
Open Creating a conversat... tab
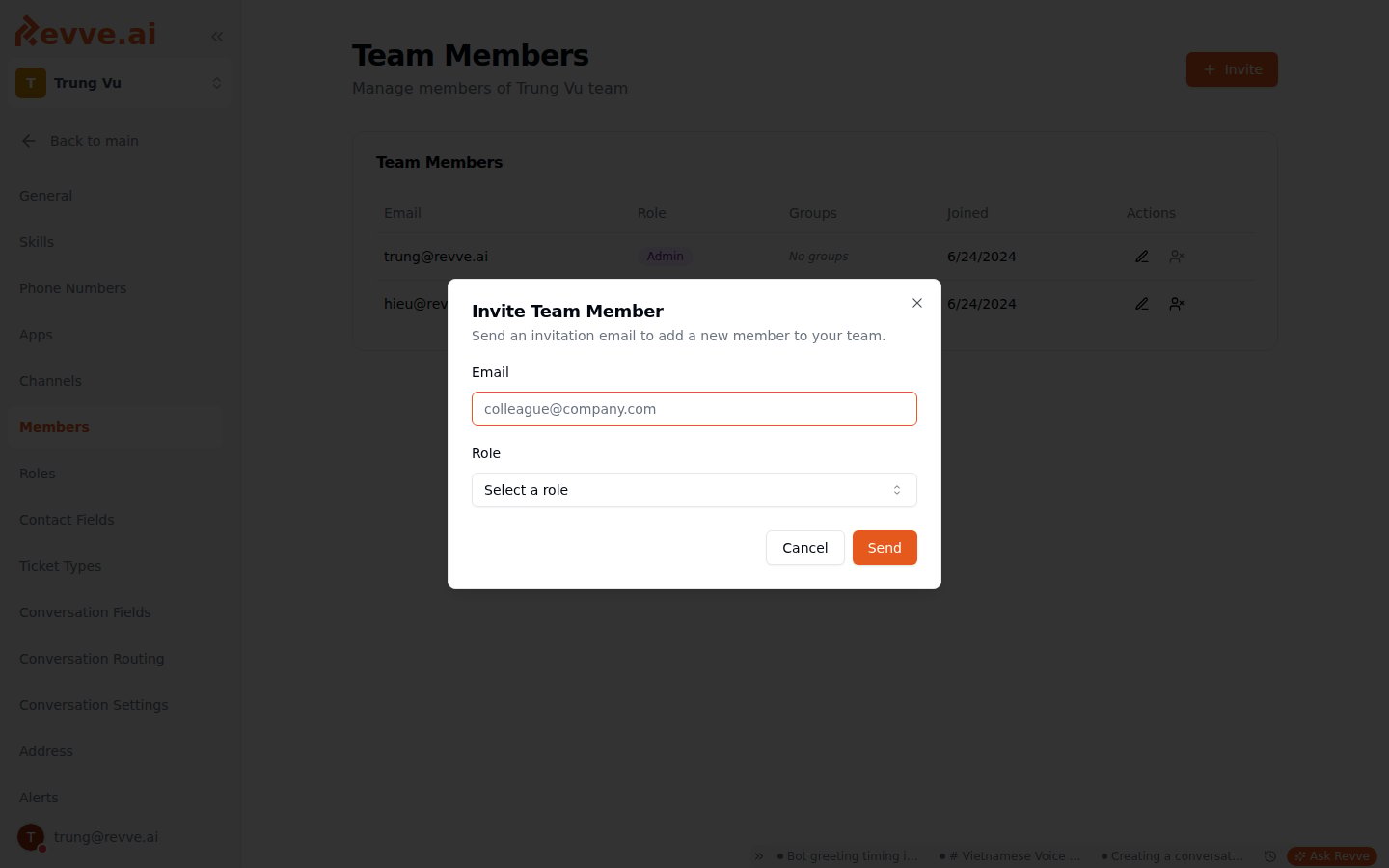[x=1172, y=856]
